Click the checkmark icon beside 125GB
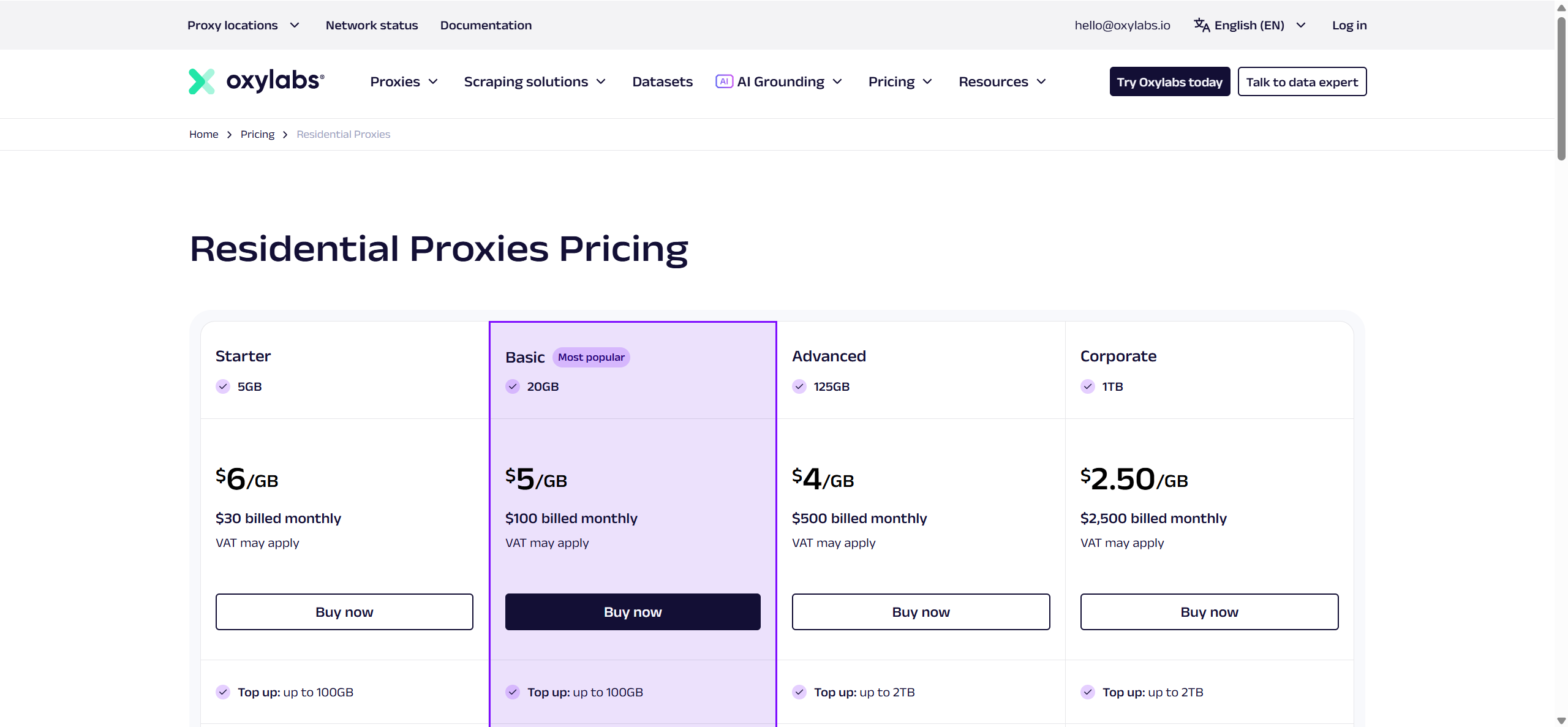1568x727 pixels. click(x=799, y=386)
